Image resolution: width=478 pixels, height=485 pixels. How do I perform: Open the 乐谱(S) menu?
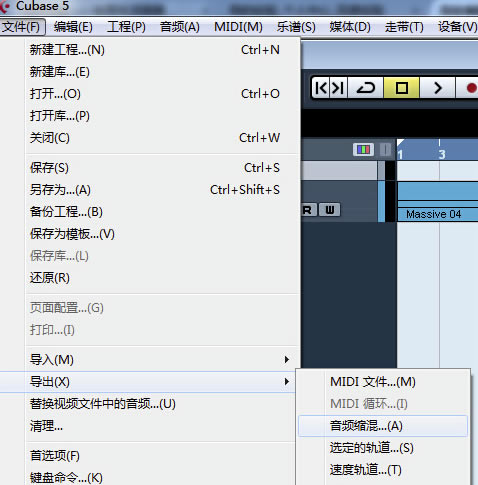(x=296, y=27)
